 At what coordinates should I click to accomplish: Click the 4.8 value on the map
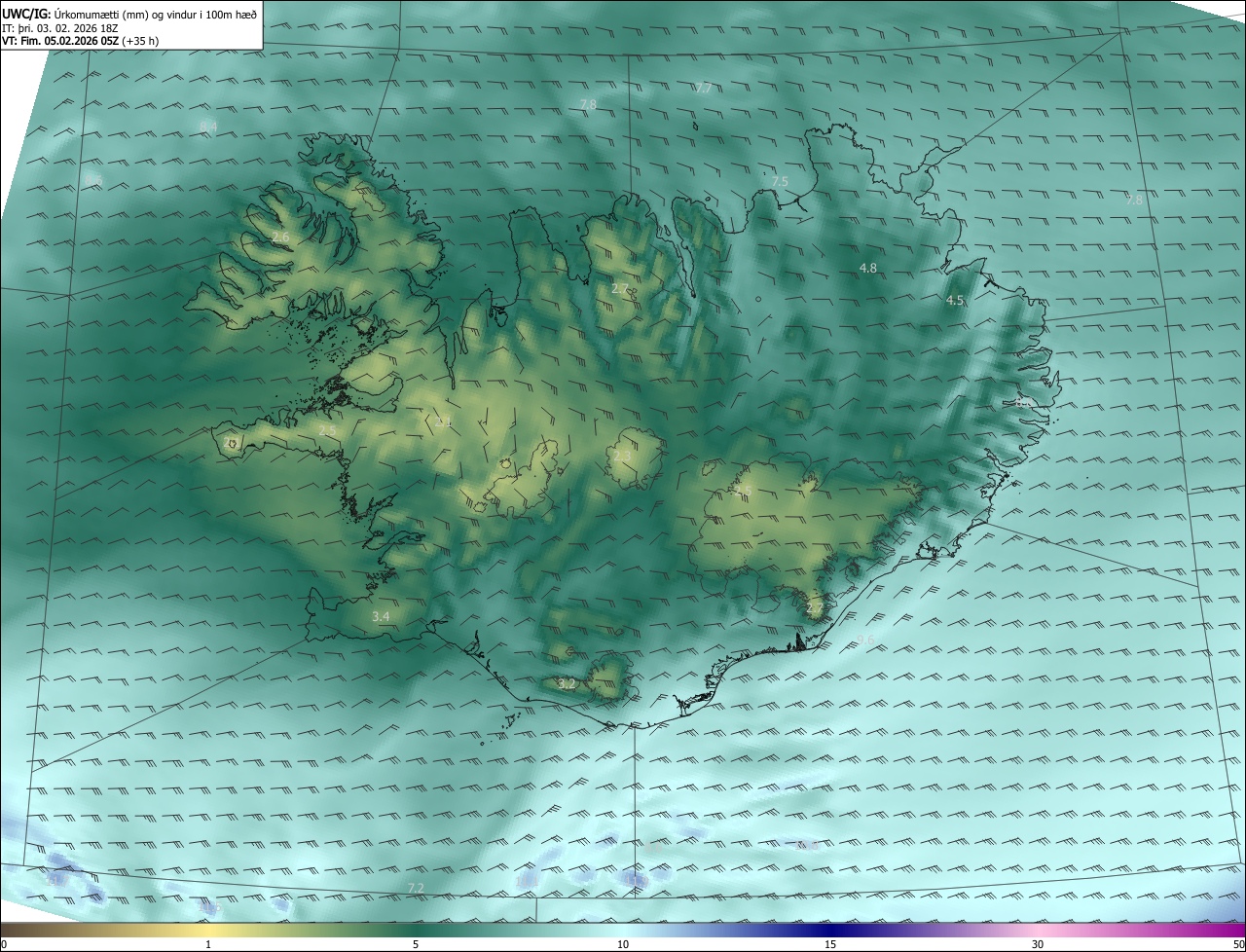[x=868, y=268]
